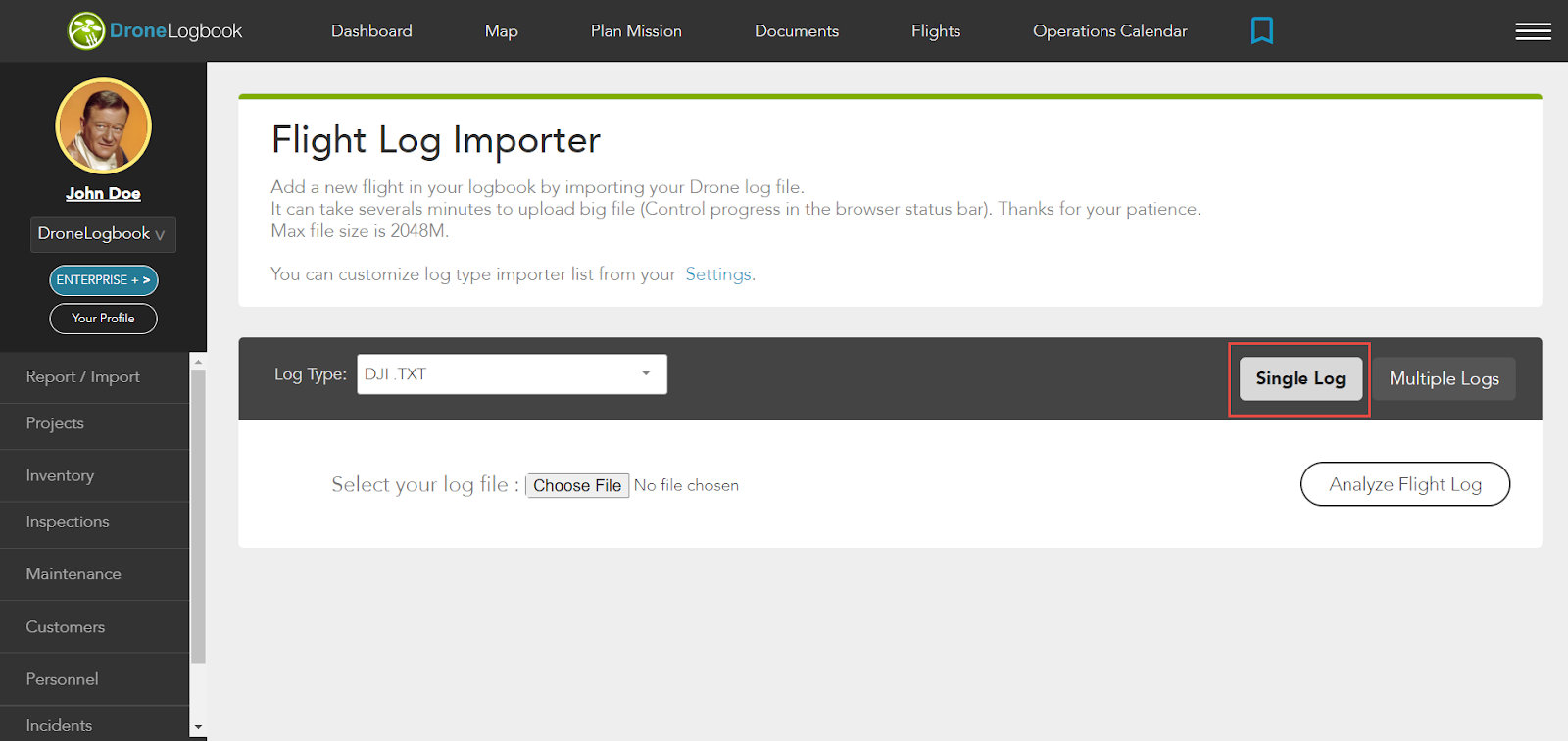
Task: Click the Flight Log Importer heading
Action: [x=436, y=141]
